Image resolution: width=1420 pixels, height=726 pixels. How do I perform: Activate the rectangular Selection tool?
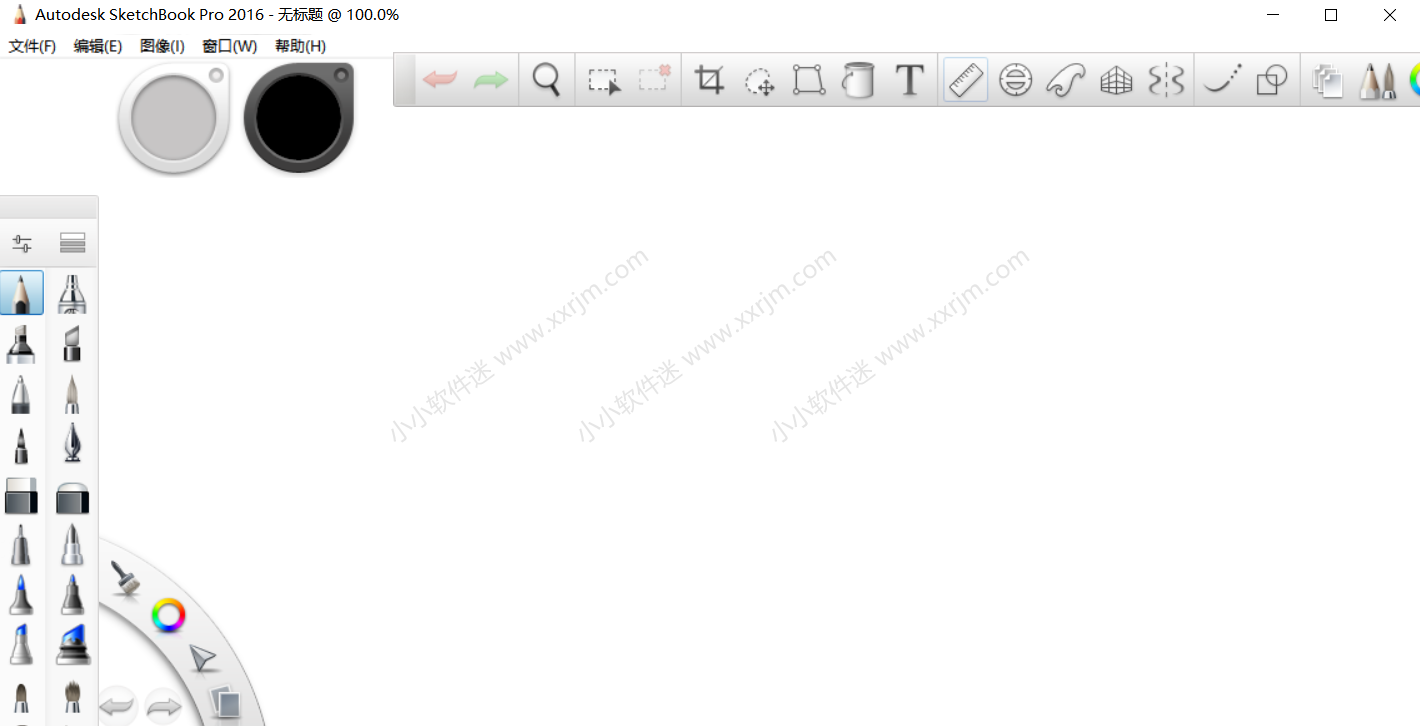coord(604,80)
